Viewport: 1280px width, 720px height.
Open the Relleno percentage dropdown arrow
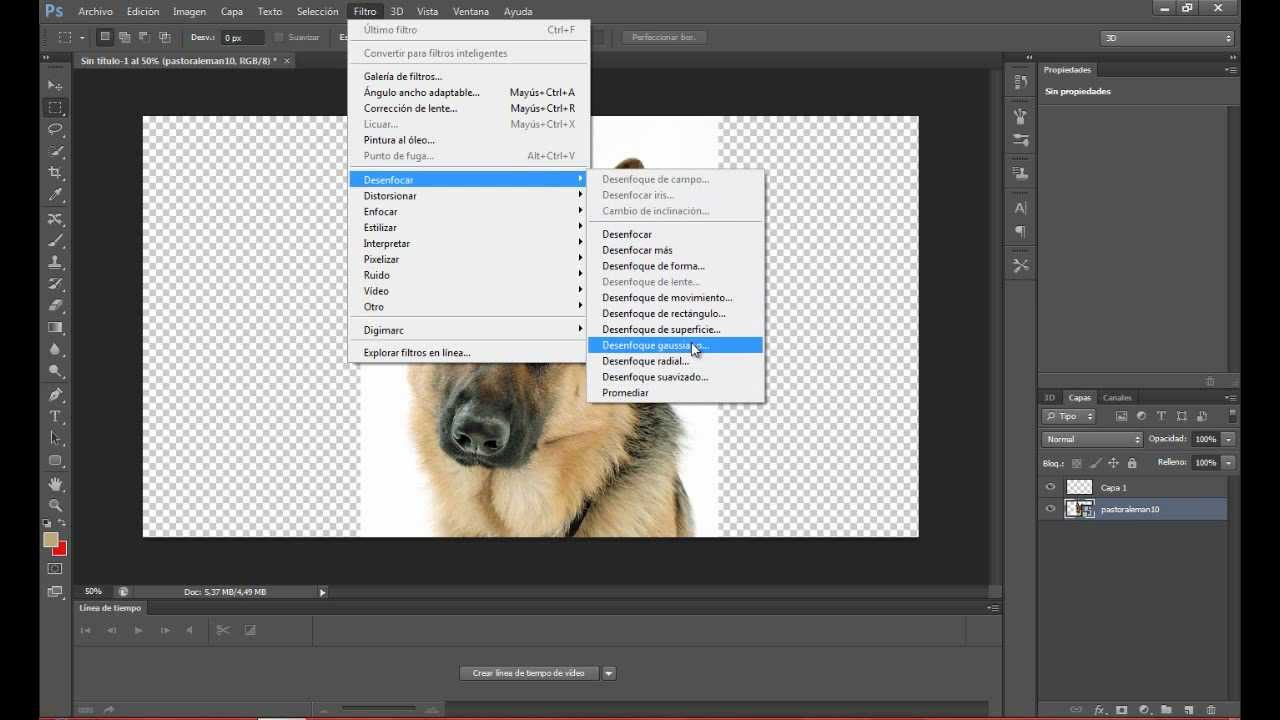(x=1229, y=463)
